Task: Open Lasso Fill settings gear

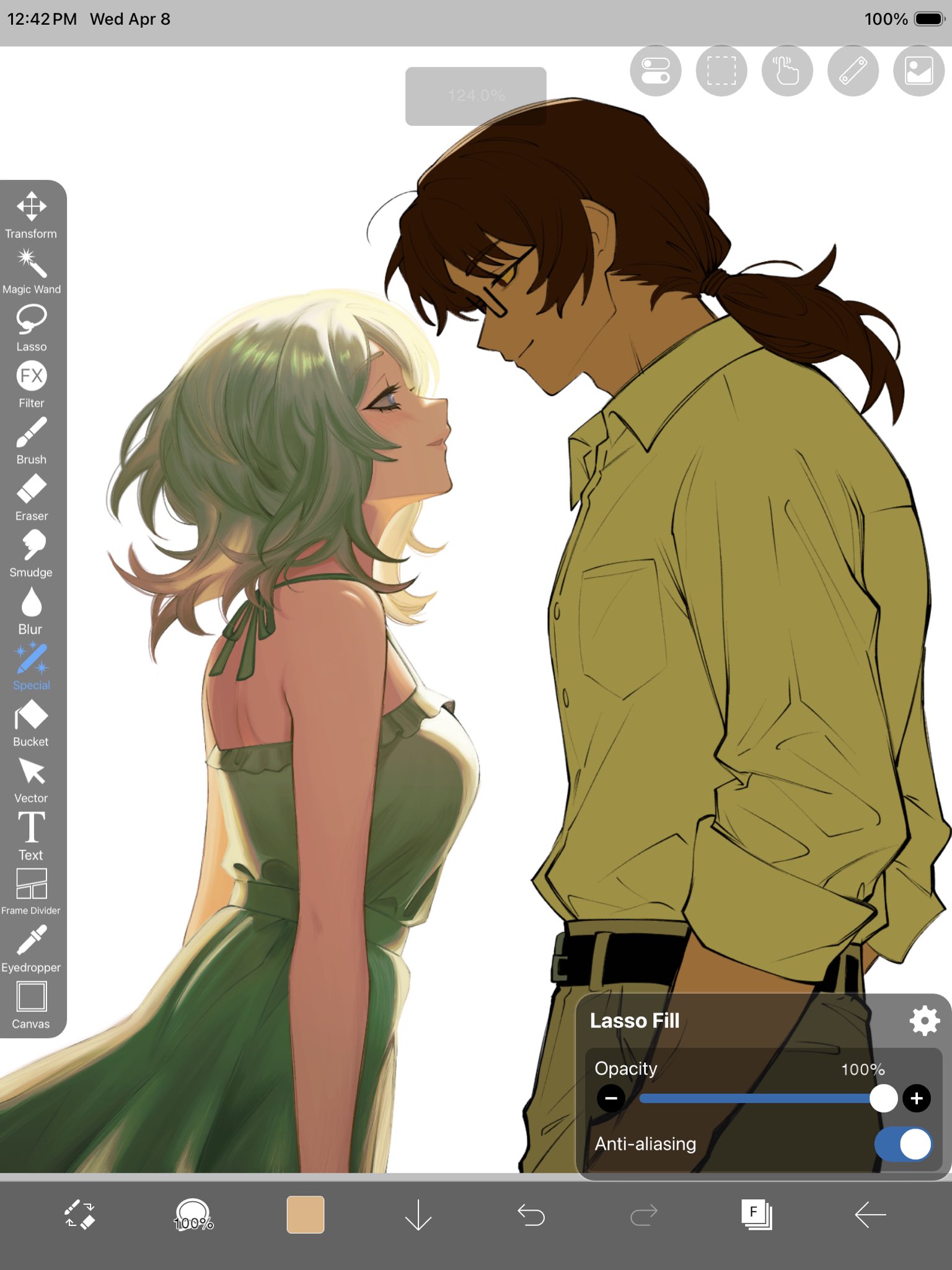Action: tap(925, 1021)
